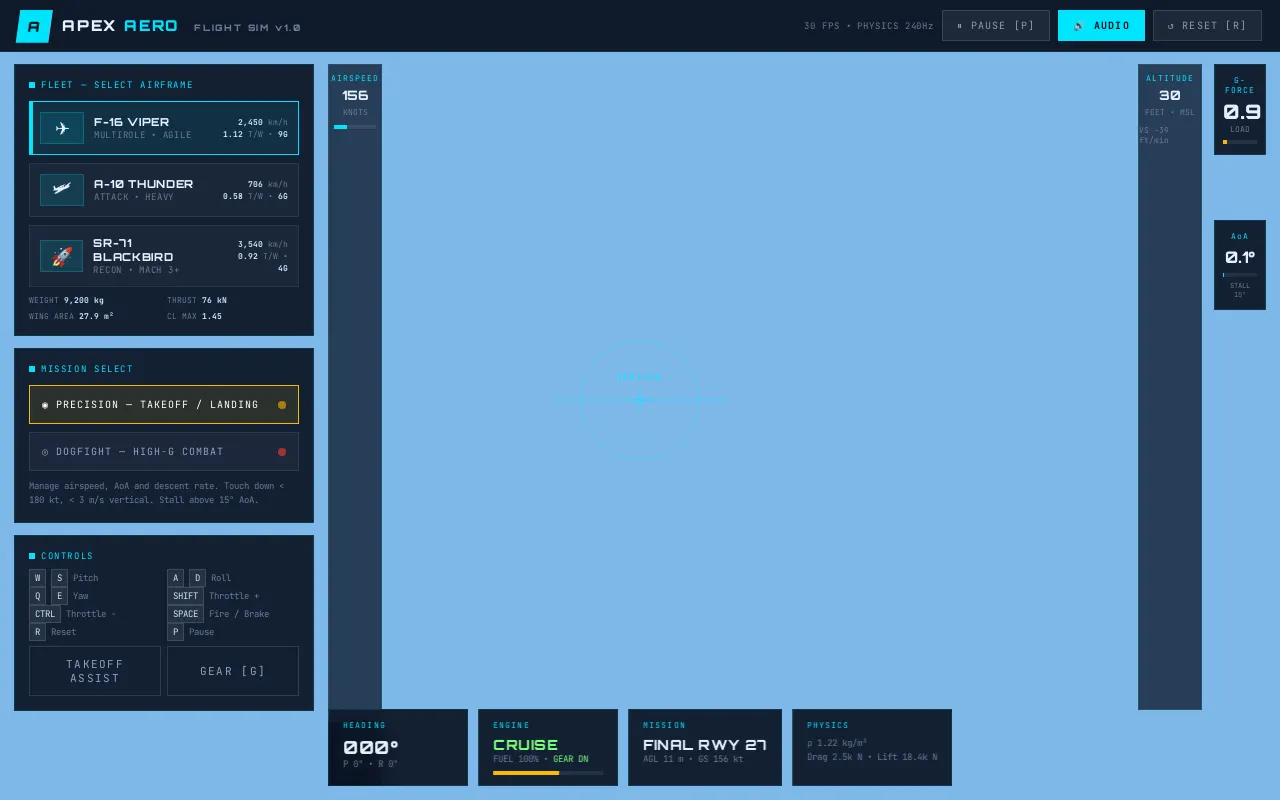Image resolution: width=1280 pixels, height=800 pixels.
Task: Click the SR-71 top speed 3,540 km/h
Action: click(263, 244)
